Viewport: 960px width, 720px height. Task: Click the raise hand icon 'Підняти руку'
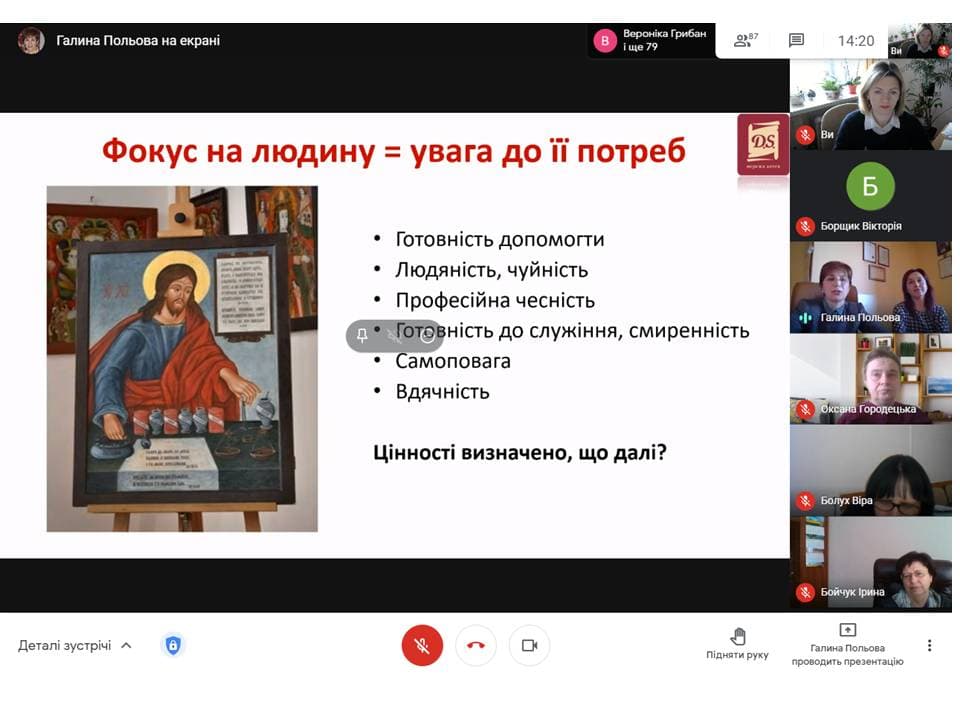point(737,643)
